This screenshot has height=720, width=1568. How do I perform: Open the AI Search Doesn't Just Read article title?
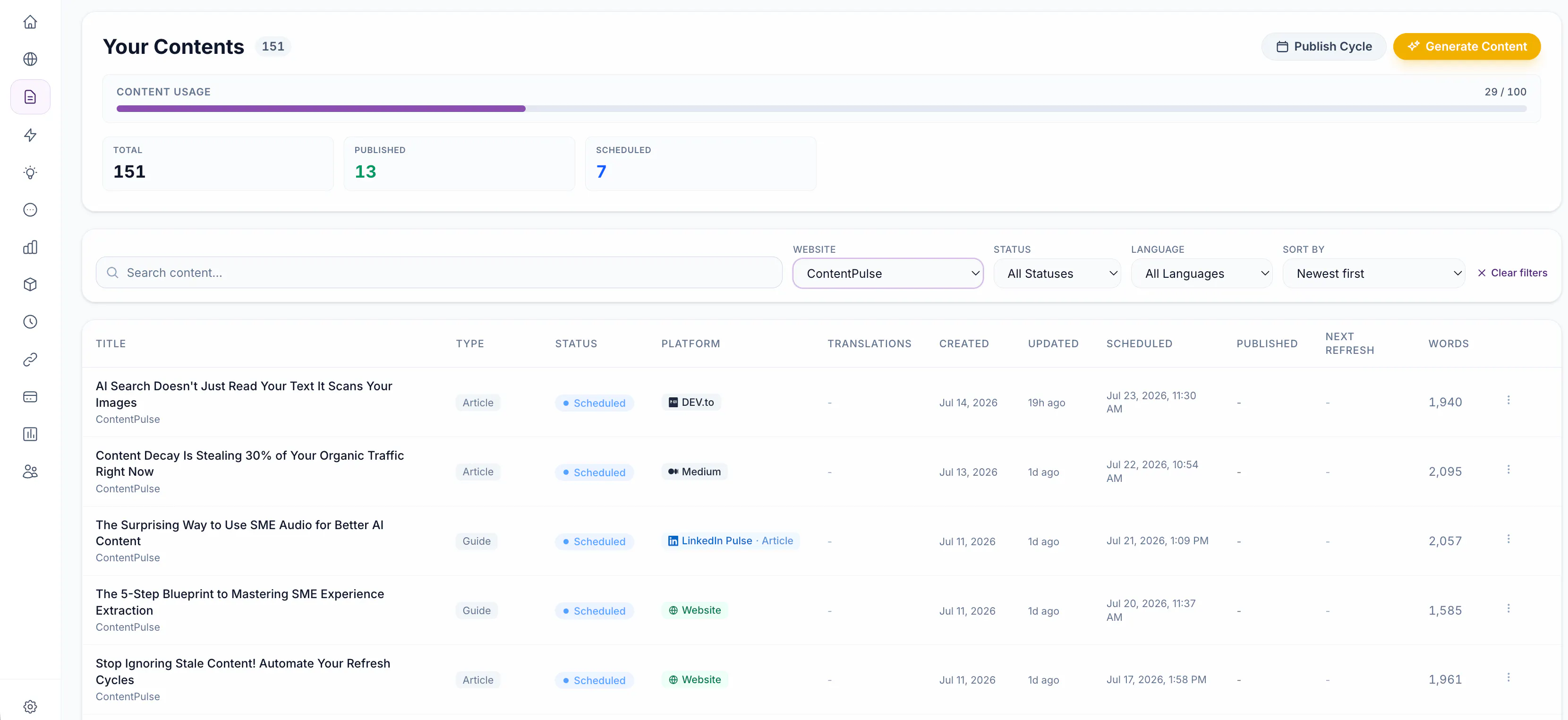click(244, 394)
